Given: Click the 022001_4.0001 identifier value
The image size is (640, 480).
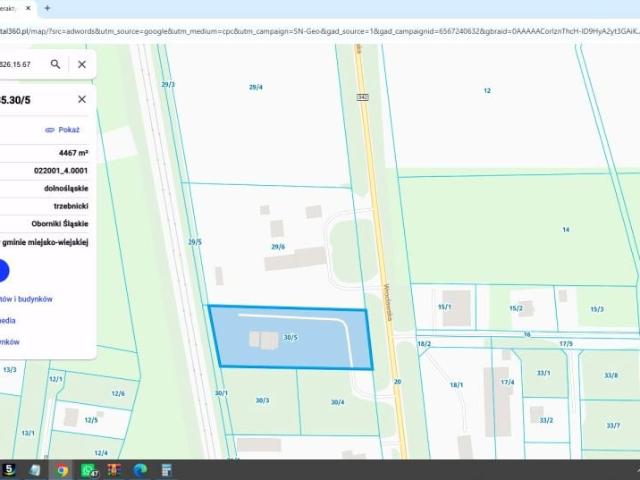Looking at the screenshot, I should click(61, 171).
